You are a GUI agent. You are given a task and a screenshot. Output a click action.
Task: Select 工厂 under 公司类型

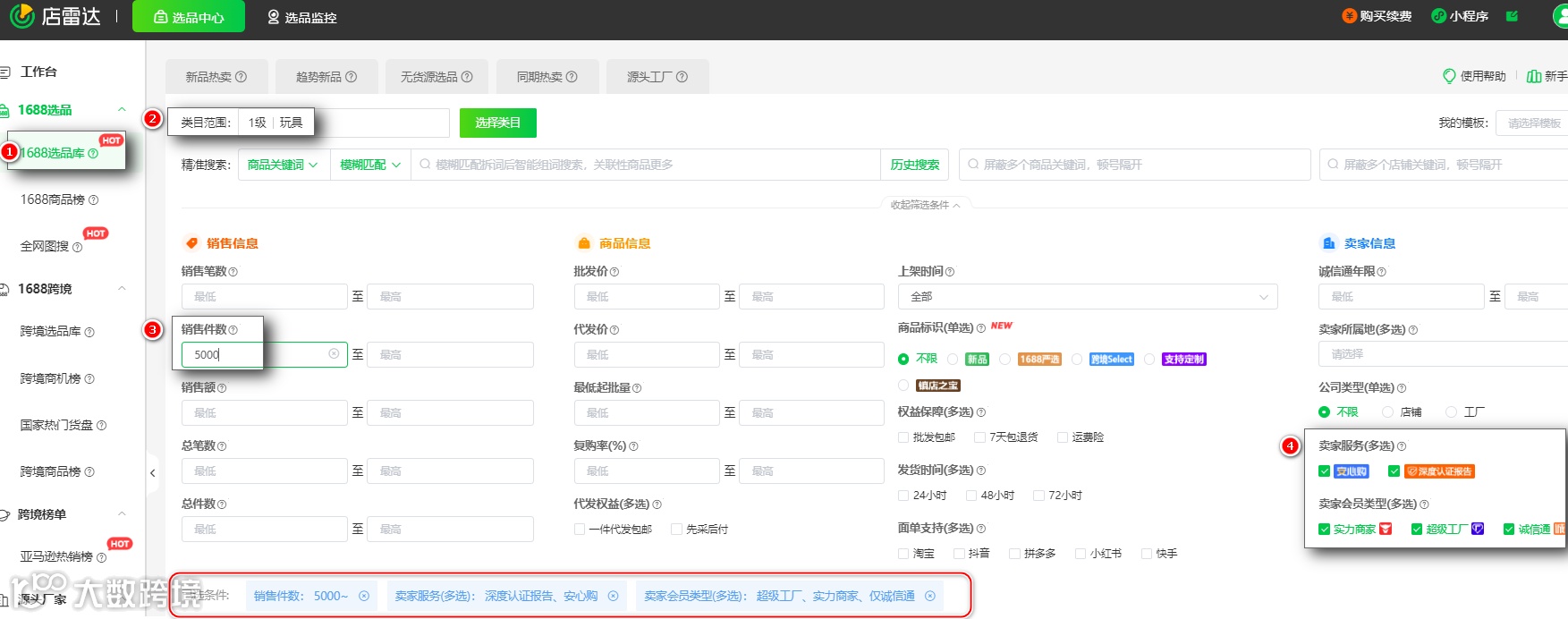pos(1451,412)
